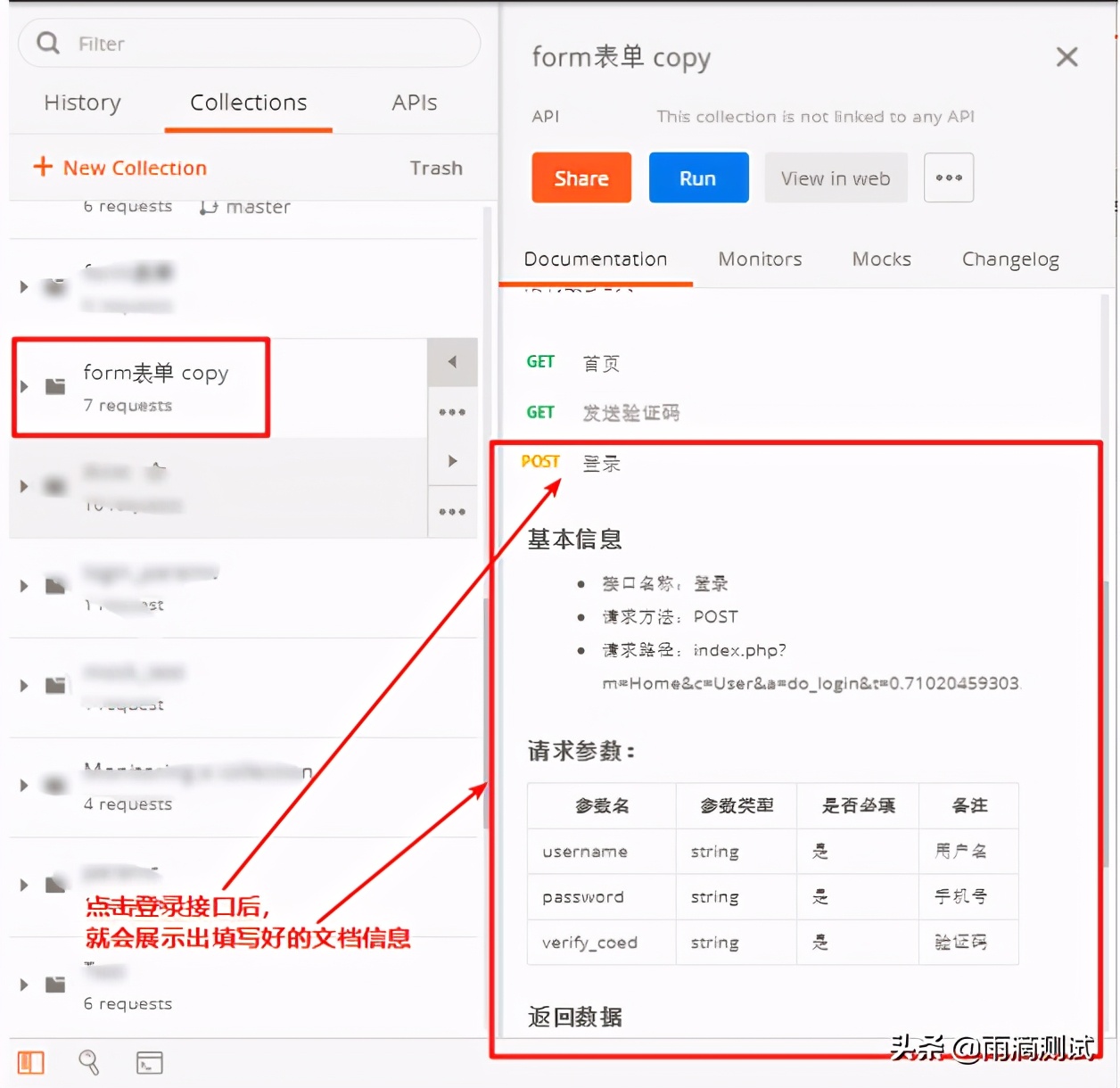Click the Filter input field

223,43
